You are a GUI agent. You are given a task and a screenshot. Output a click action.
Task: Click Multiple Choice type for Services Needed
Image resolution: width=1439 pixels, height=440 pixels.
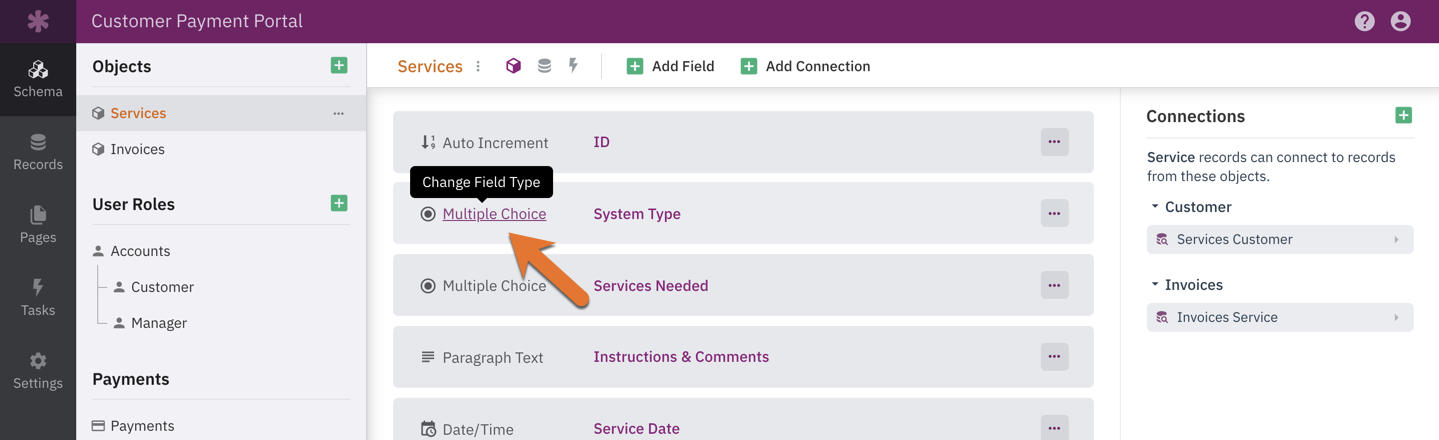pos(494,286)
